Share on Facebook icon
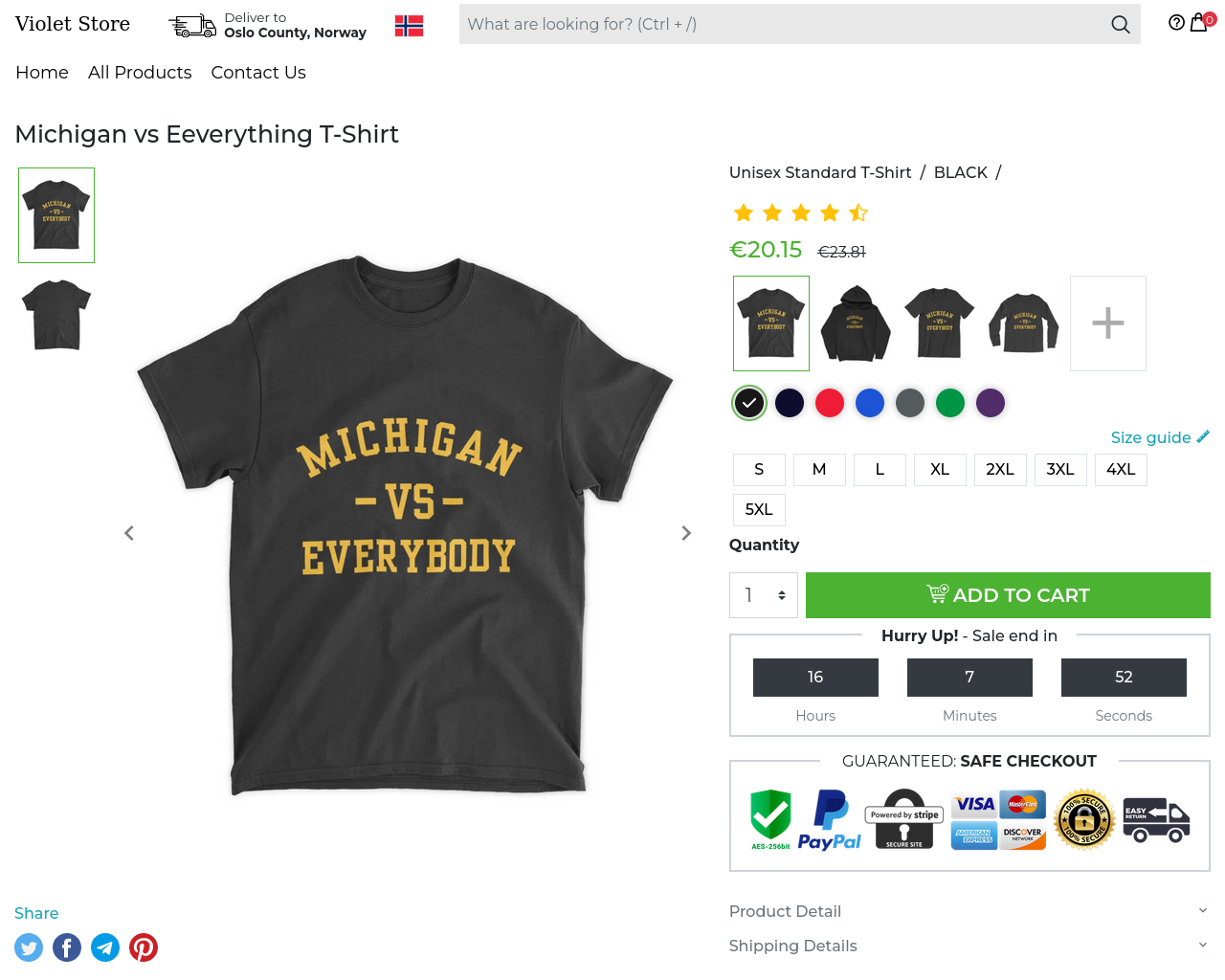 tap(67, 947)
